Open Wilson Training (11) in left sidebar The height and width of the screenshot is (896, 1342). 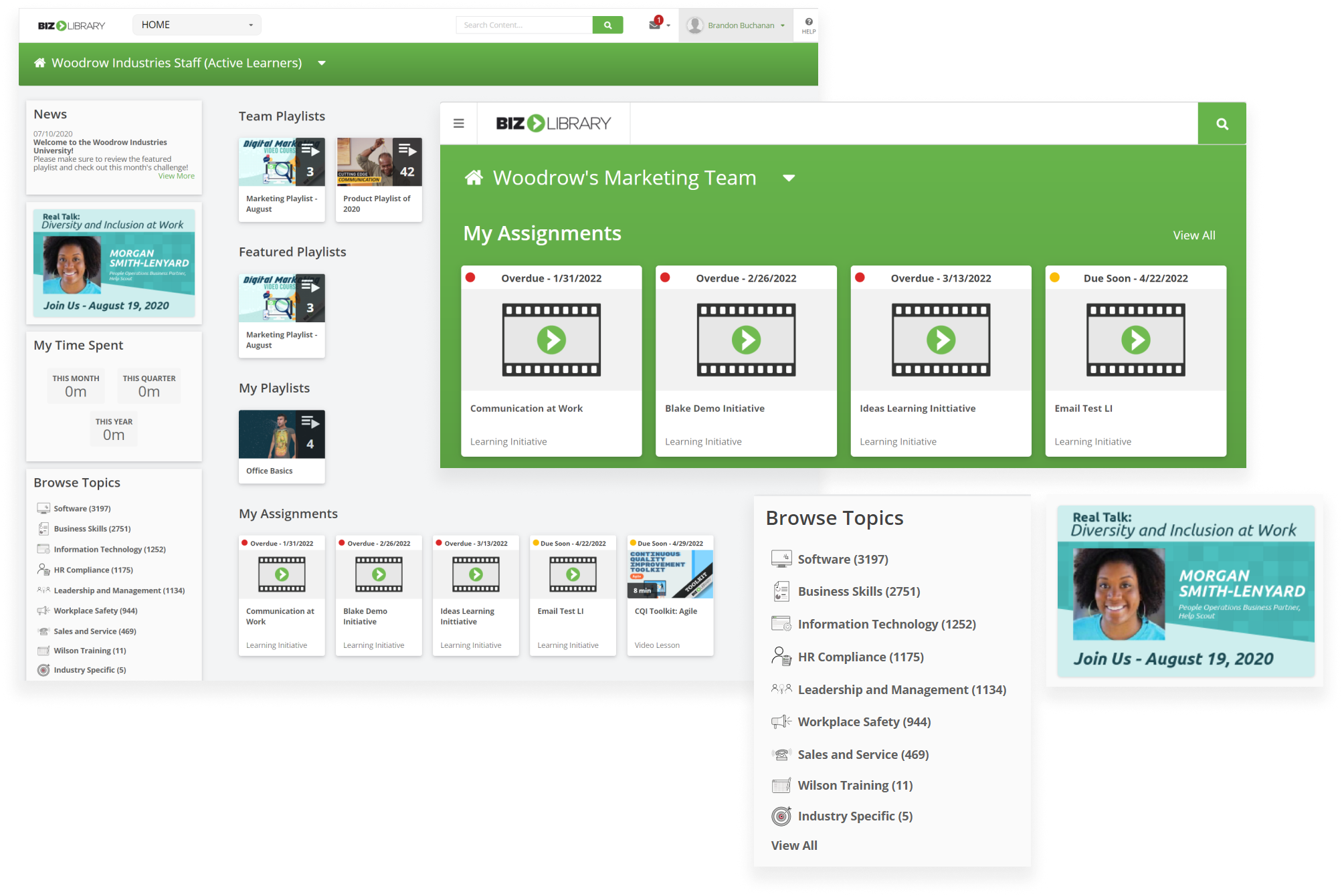pyautogui.click(x=90, y=651)
